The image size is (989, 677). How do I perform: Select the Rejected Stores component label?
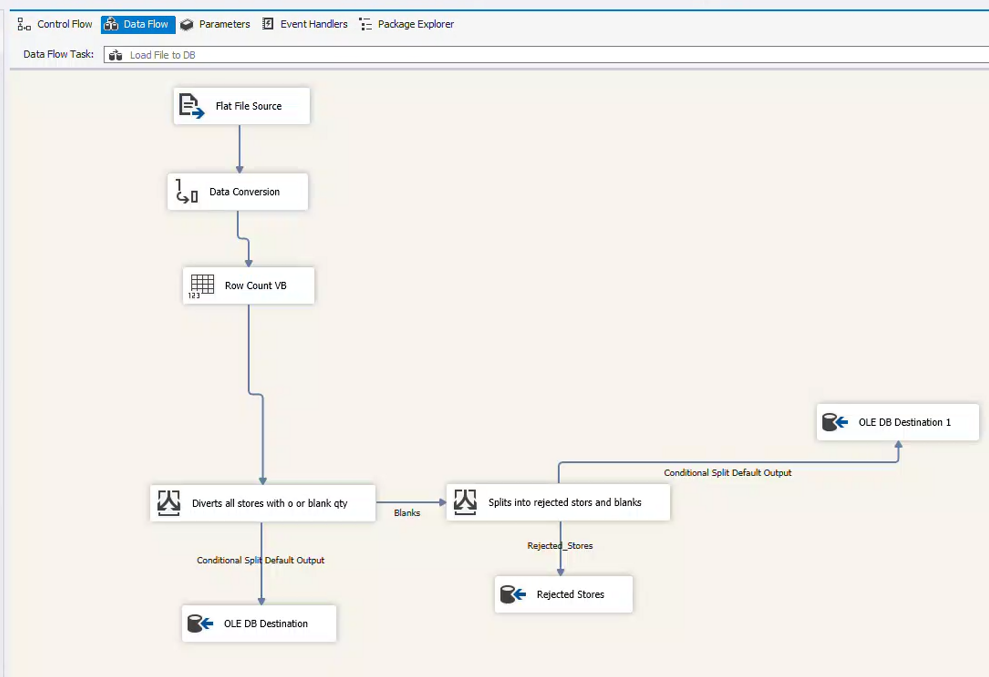pos(570,594)
